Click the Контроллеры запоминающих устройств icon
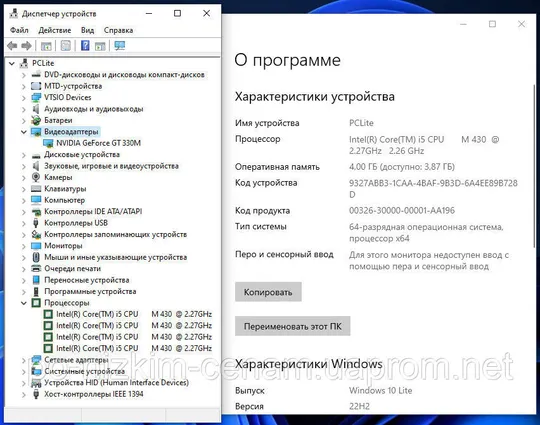Image resolution: width=540 pixels, height=425 pixels. 36,235
